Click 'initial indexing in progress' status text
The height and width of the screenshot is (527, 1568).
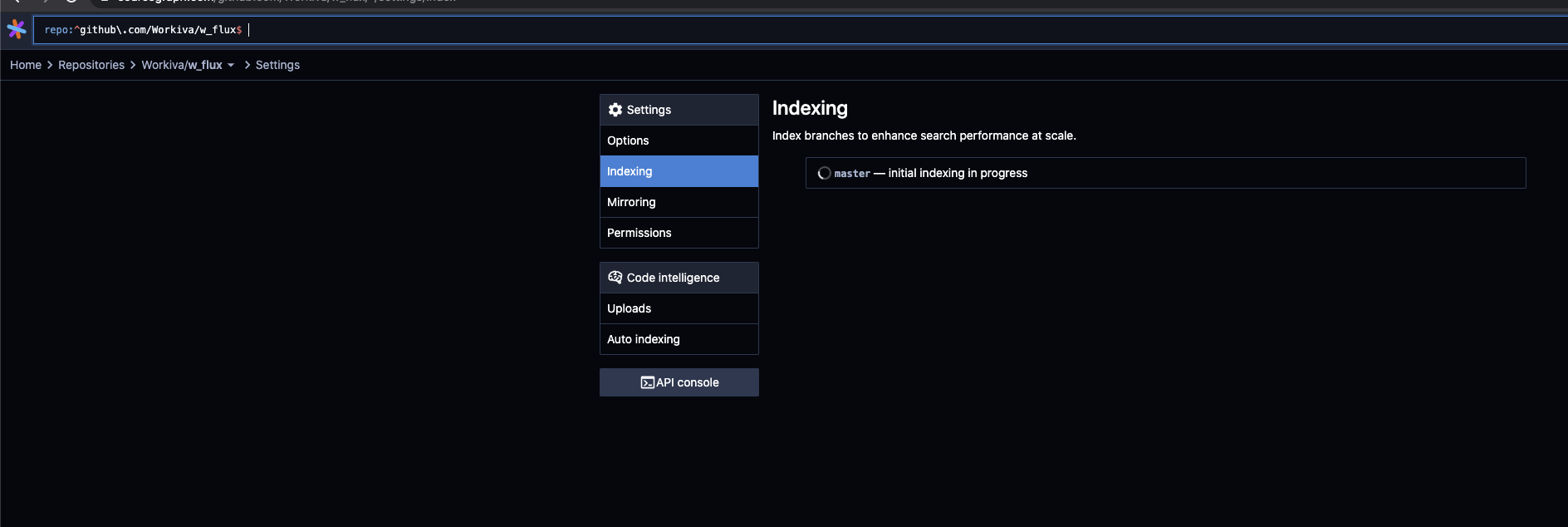tap(958, 173)
